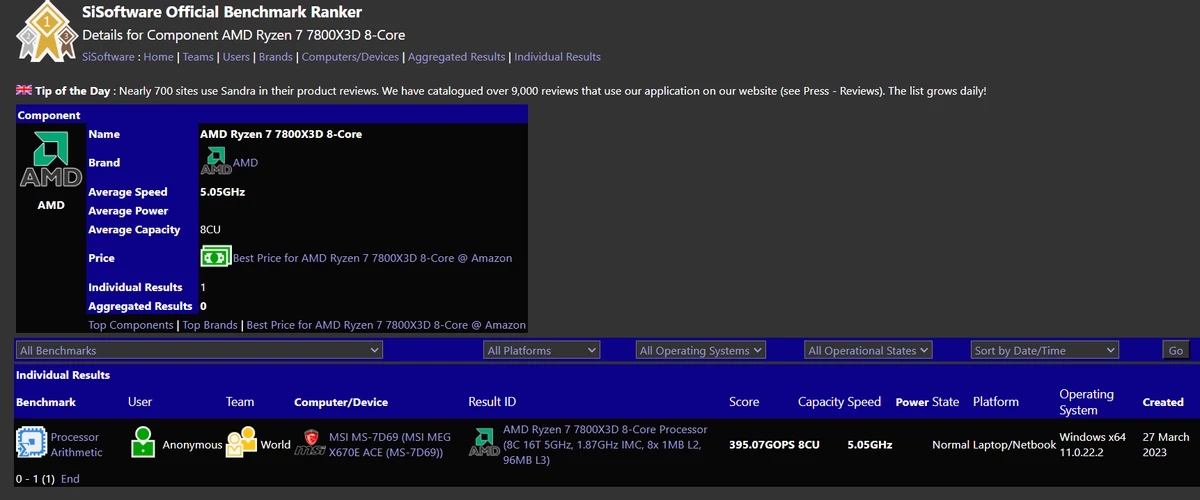The image size is (1200, 500).
Task: Click the Score column header
Action: 744,402
